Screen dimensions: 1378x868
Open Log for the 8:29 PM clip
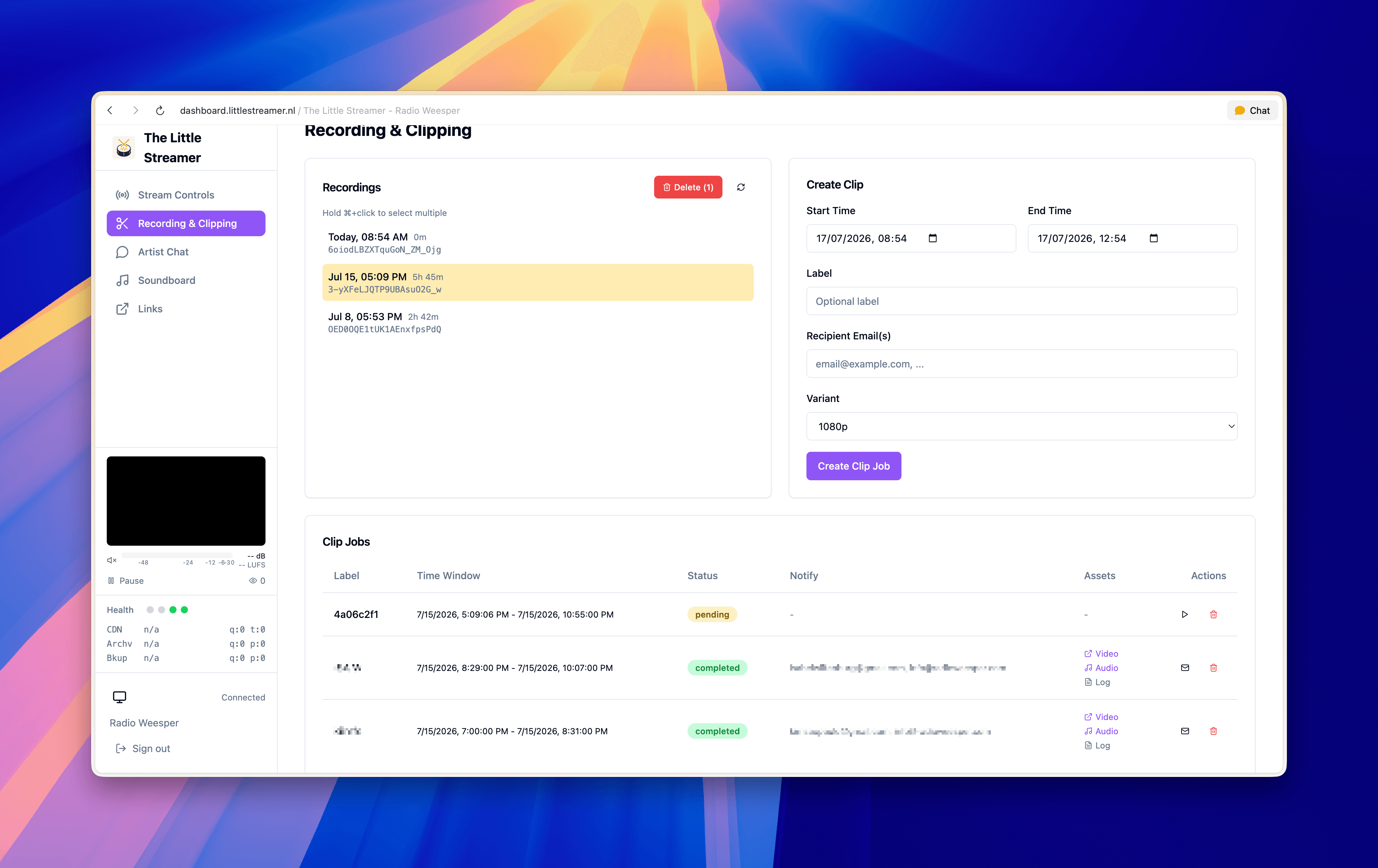click(1097, 682)
